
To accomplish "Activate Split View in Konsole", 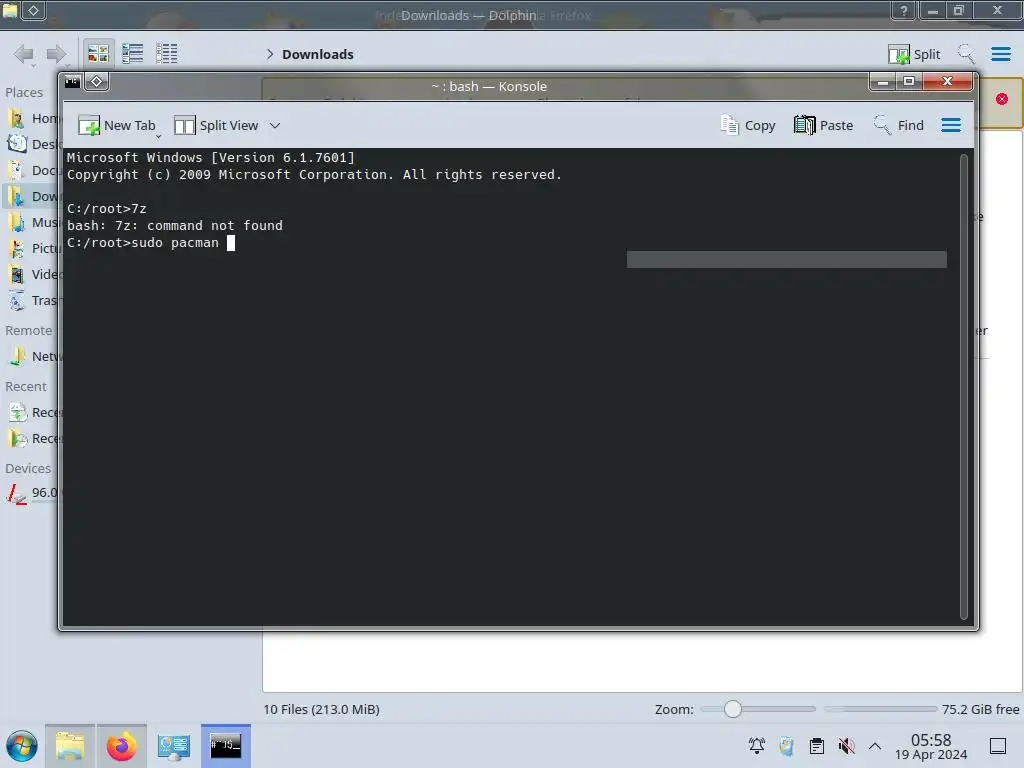I will click(216, 125).
